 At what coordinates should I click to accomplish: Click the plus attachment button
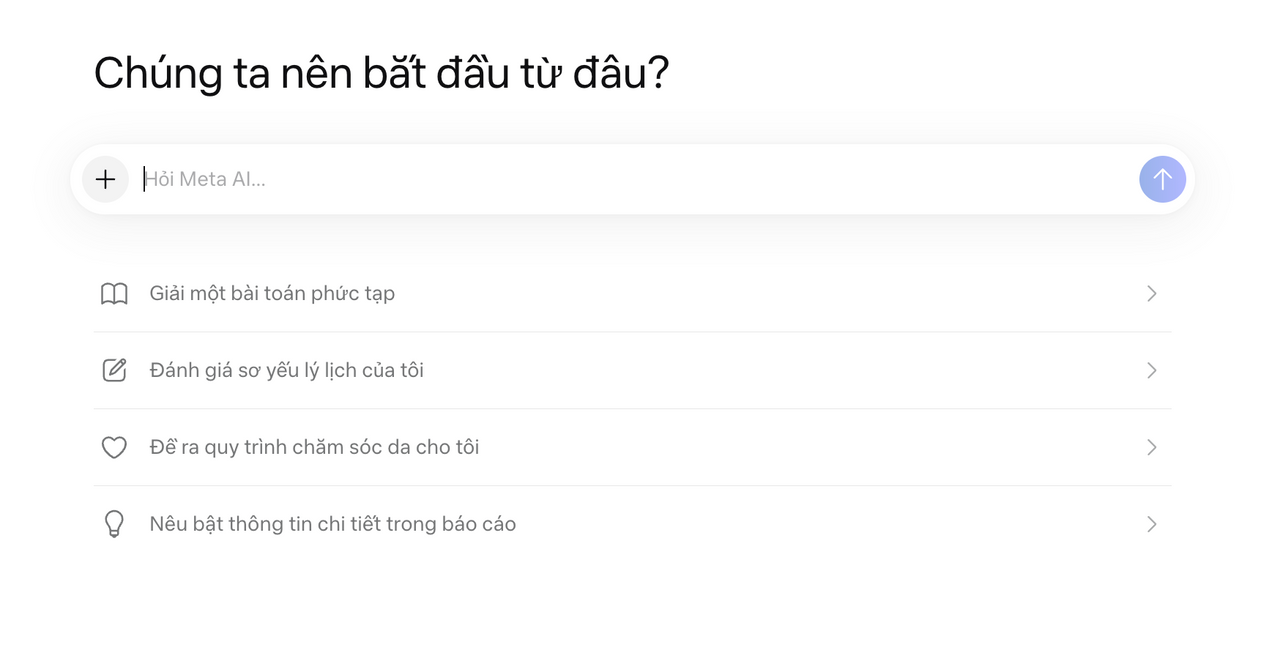[x=105, y=180]
